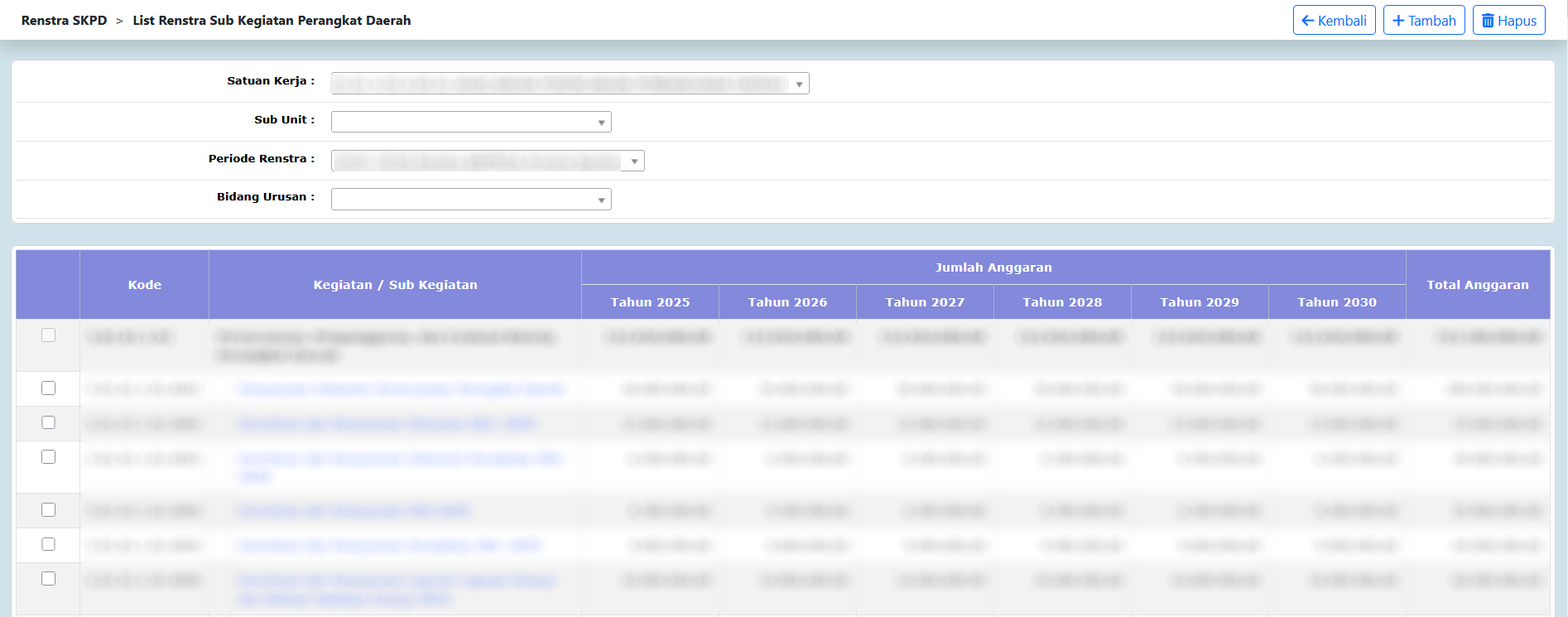Click the Kode column header
The image size is (1568, 617).
click(144, 285)
